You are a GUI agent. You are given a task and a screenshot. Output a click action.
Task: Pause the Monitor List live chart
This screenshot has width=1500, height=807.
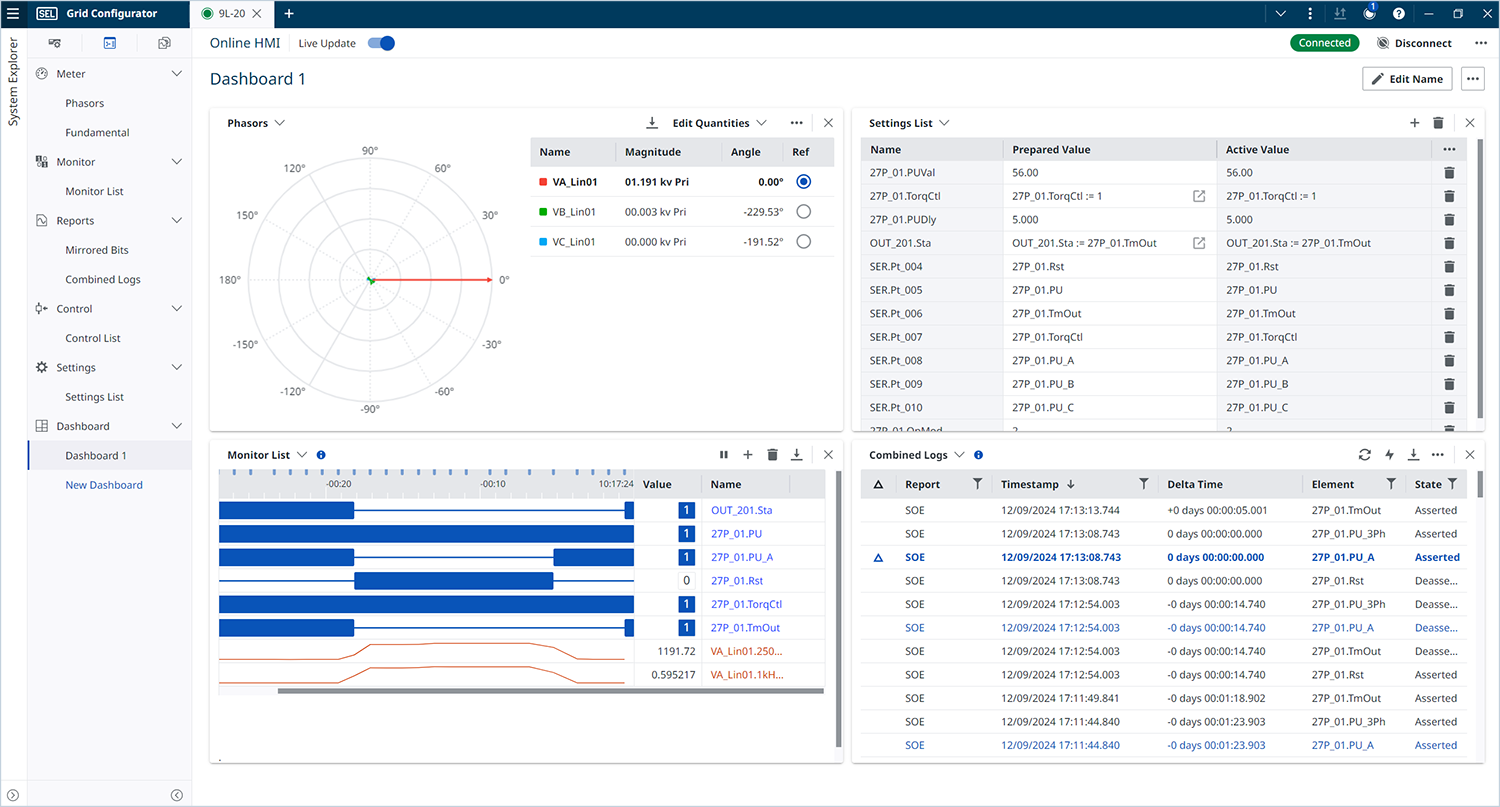coord(724,455)
